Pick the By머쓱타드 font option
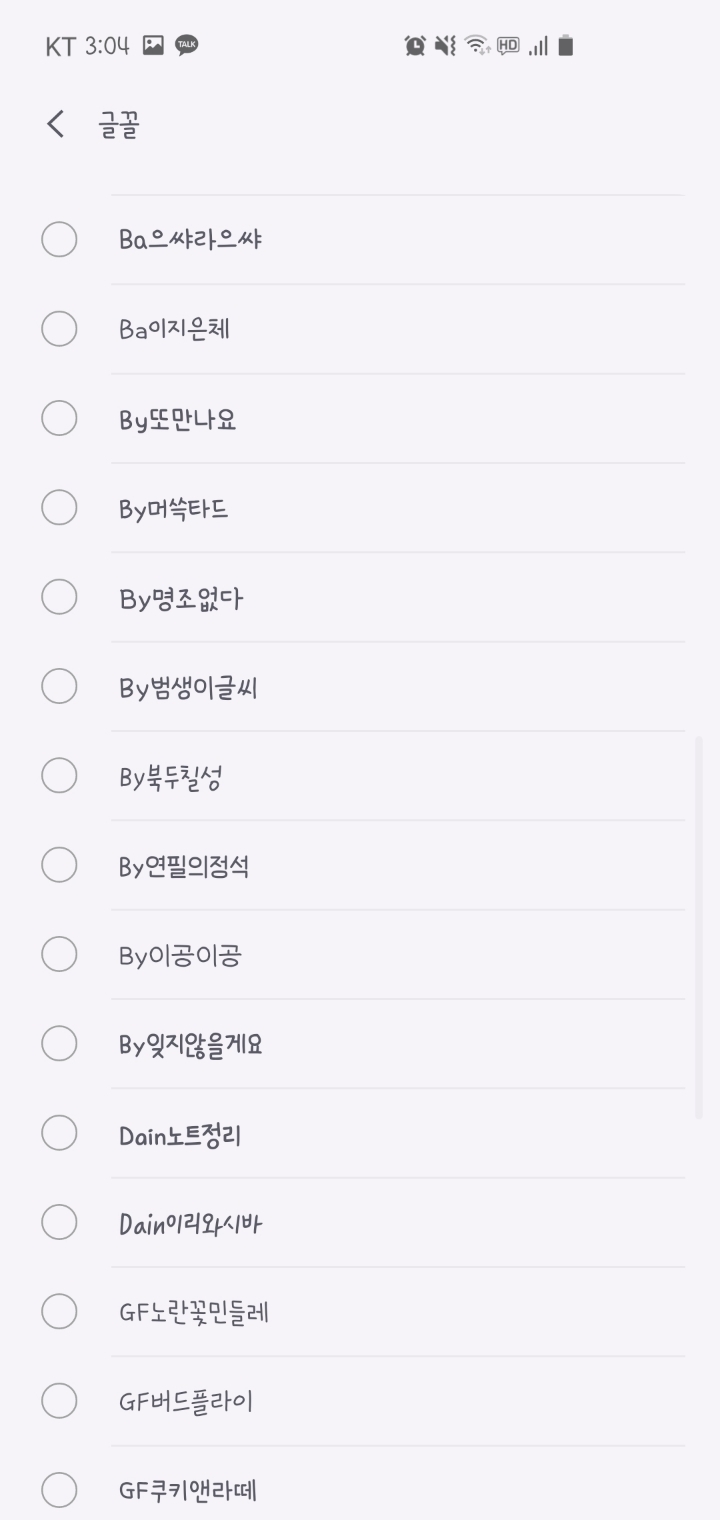 click(174, 509)
